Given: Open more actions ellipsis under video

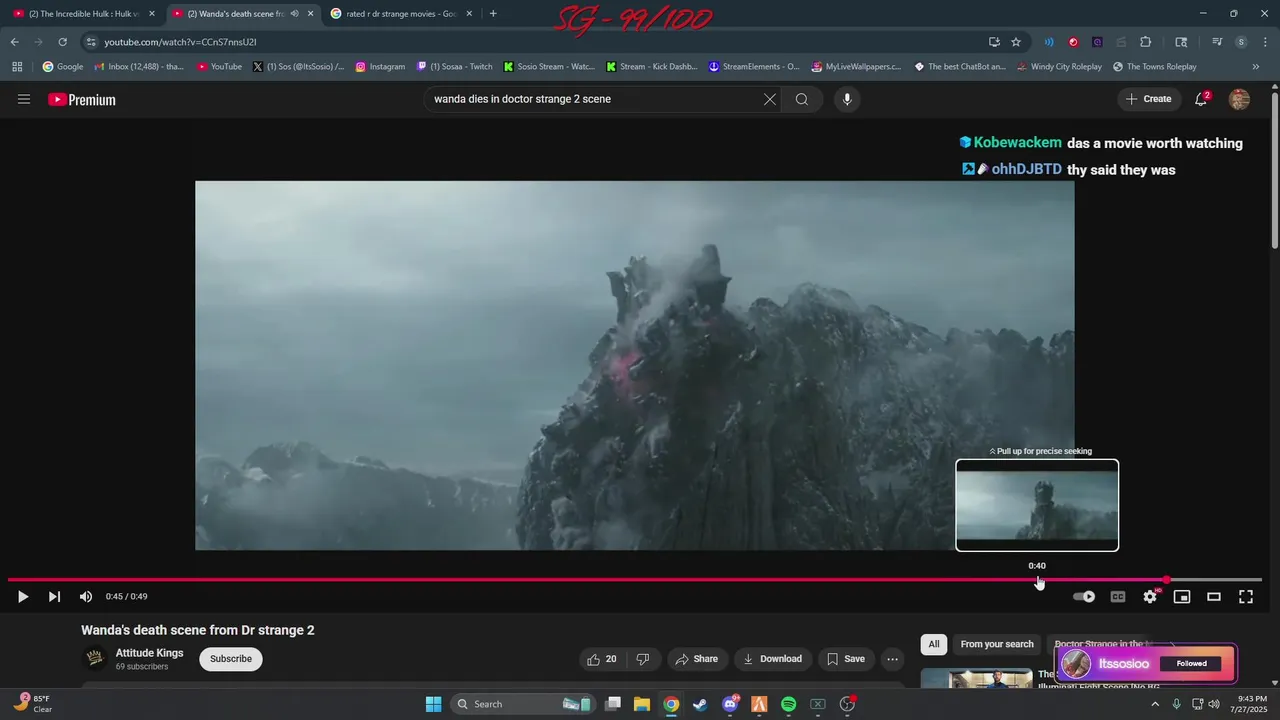Looking at the screenshot, I should (x=892, y=659).
